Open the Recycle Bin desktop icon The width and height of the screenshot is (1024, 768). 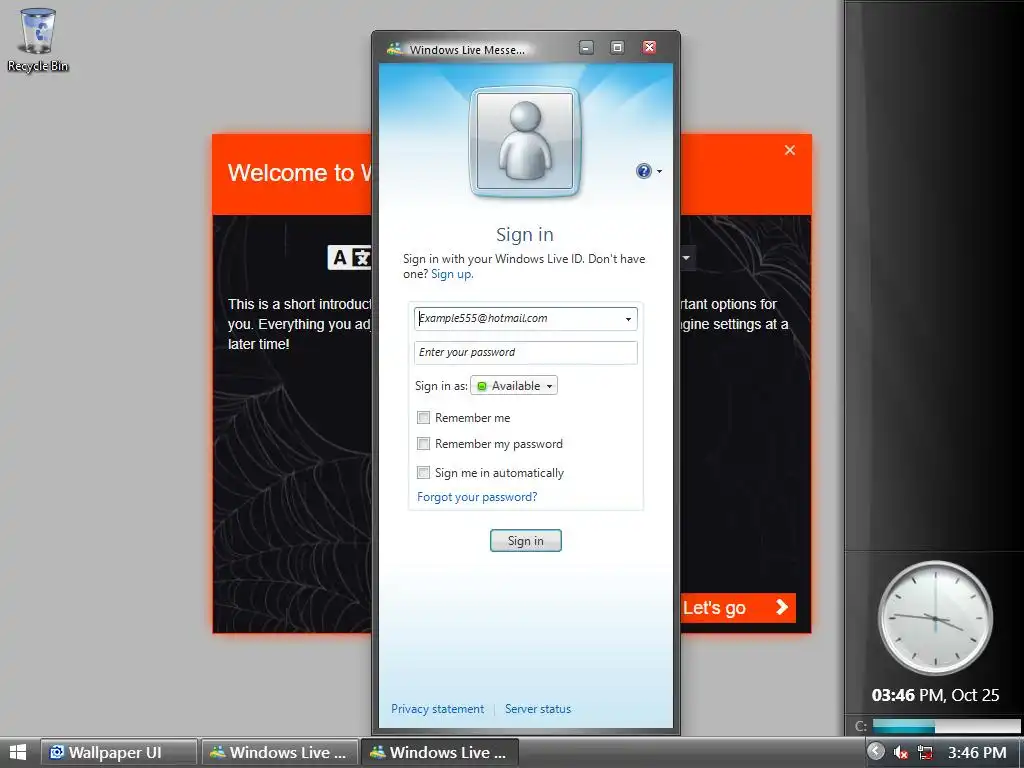[x=38, y=39]
